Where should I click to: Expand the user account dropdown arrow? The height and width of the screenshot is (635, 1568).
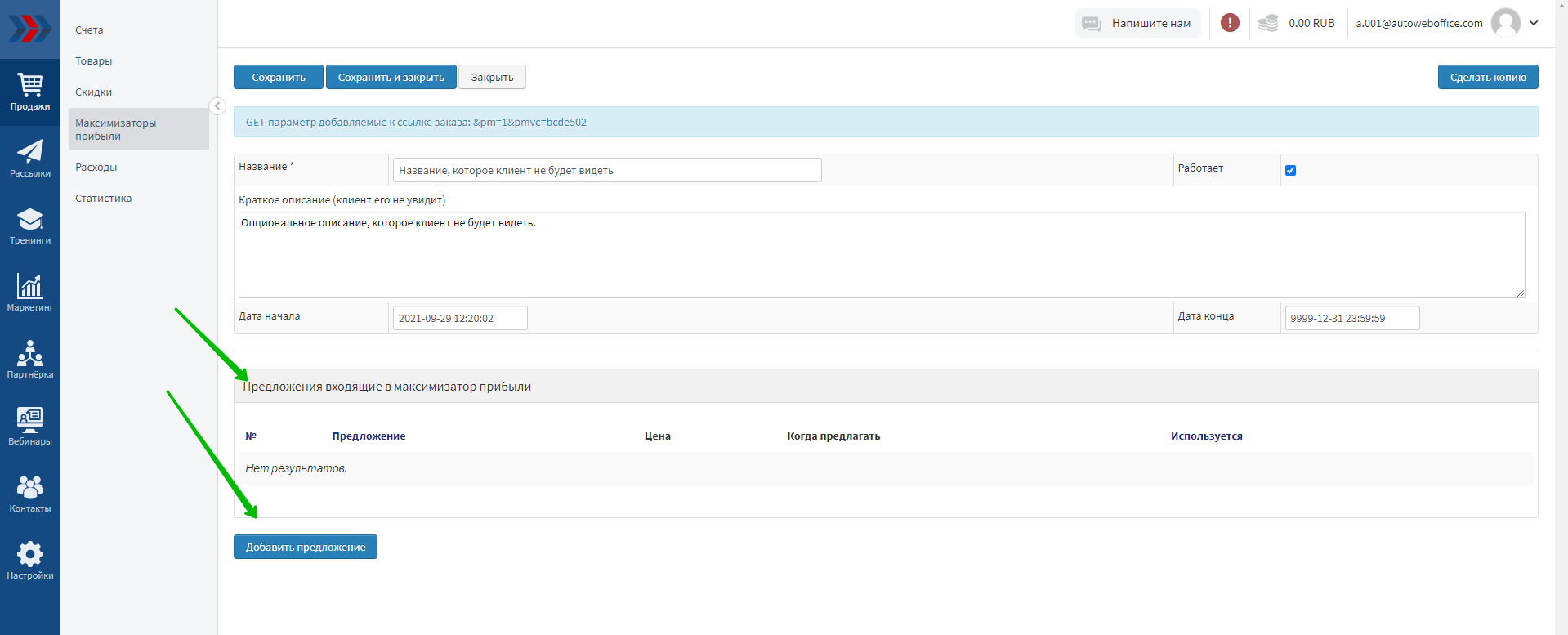1534,23
